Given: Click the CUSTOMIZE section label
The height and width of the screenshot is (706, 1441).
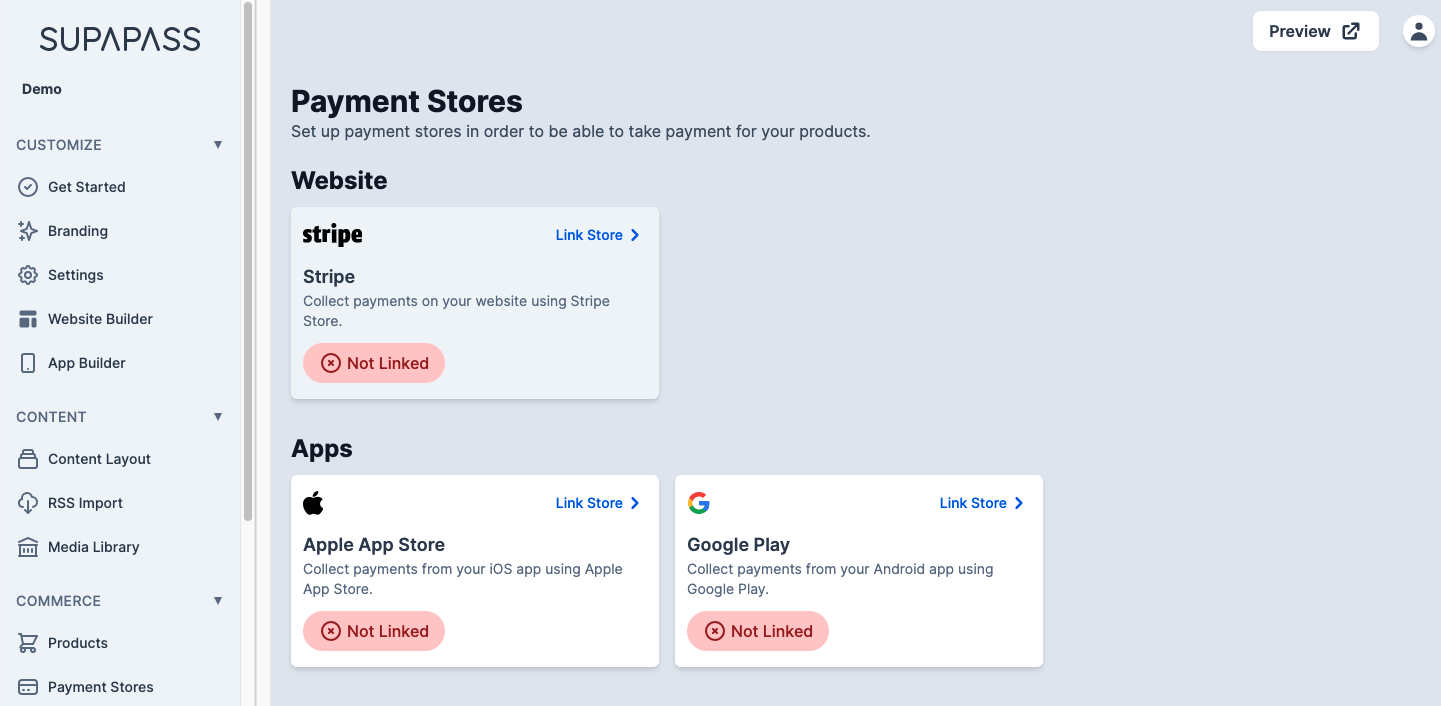Looking at the screenshot, I should 59,145.
